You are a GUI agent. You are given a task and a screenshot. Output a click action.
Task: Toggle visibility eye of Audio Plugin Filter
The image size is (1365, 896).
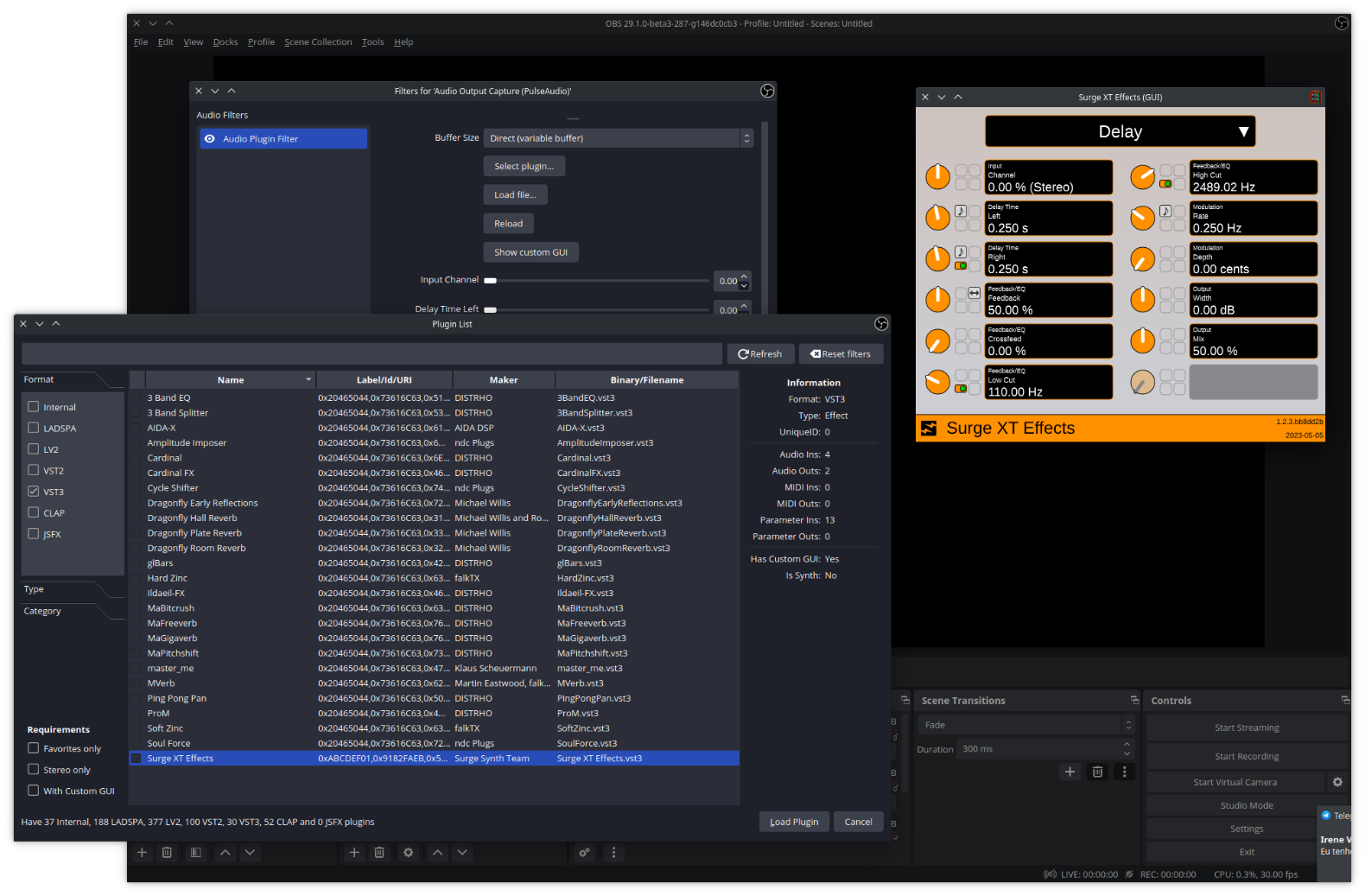click(x=210, y=138)
